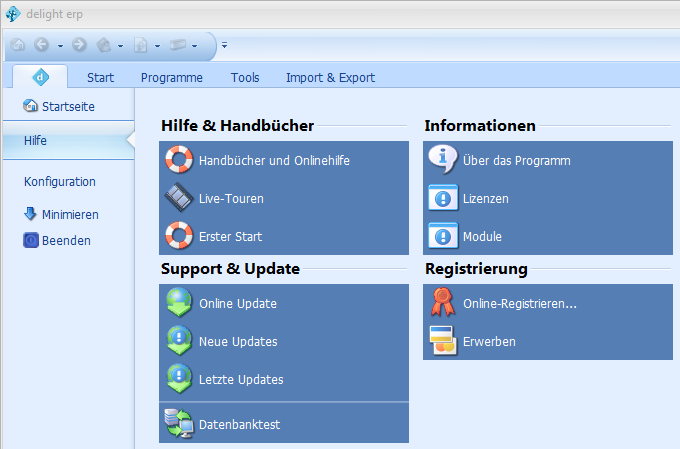Click the lifebuoy icon beside Erster Start
This screenshot has height=449, width=680.
(x=179, y=236)
